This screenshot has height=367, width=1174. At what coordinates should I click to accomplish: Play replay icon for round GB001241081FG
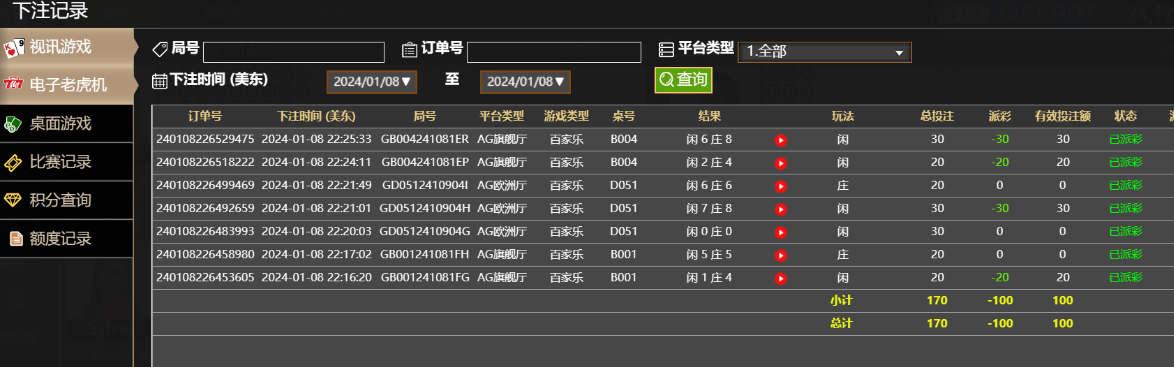[780, 279]
